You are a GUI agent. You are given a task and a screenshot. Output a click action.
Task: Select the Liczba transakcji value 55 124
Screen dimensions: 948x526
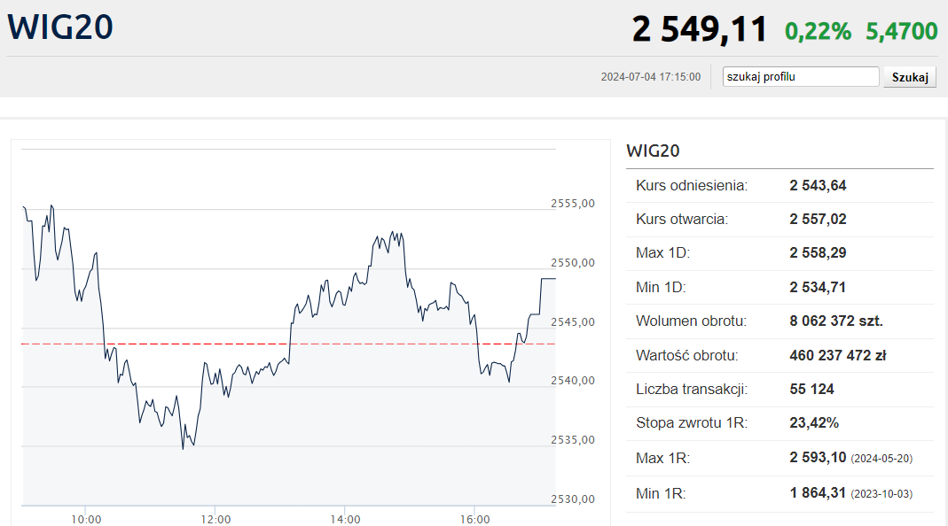click(811, 389)
